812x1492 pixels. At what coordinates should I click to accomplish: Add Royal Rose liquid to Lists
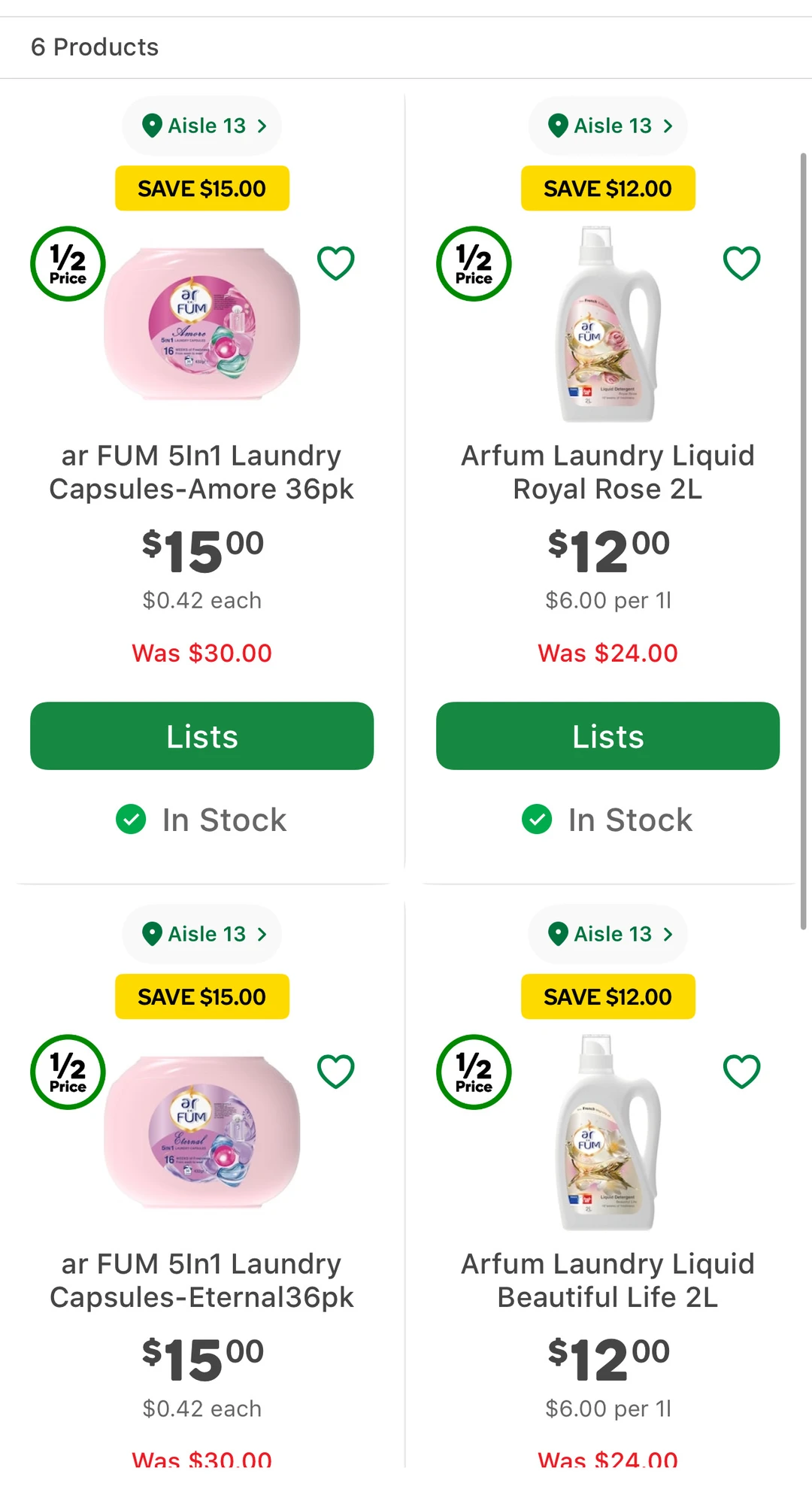[x=607, y=736]
